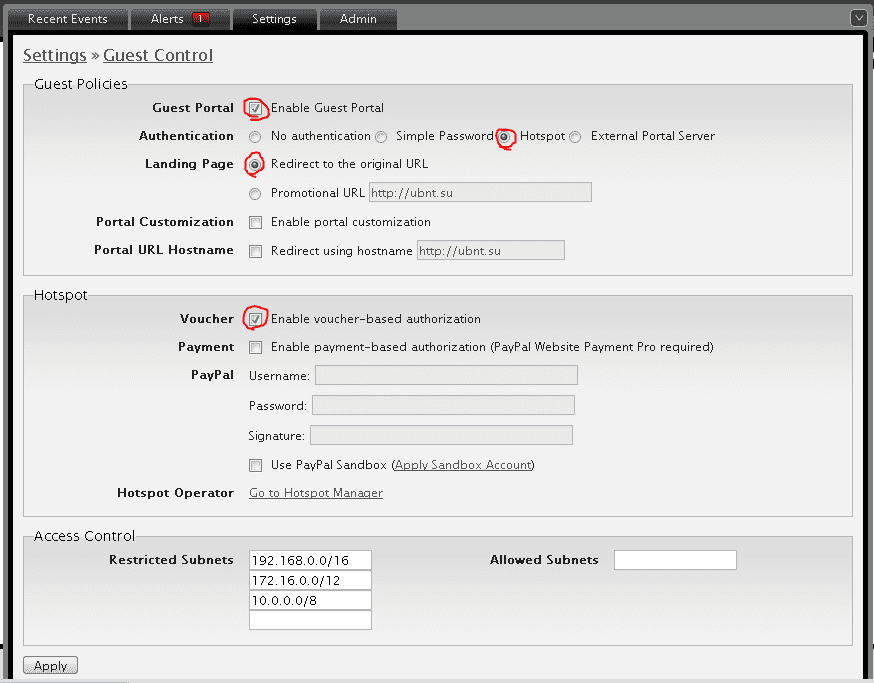This screenshot has height=683, width=874.
Task: Click the PayPal Username field
Action: 446,375
